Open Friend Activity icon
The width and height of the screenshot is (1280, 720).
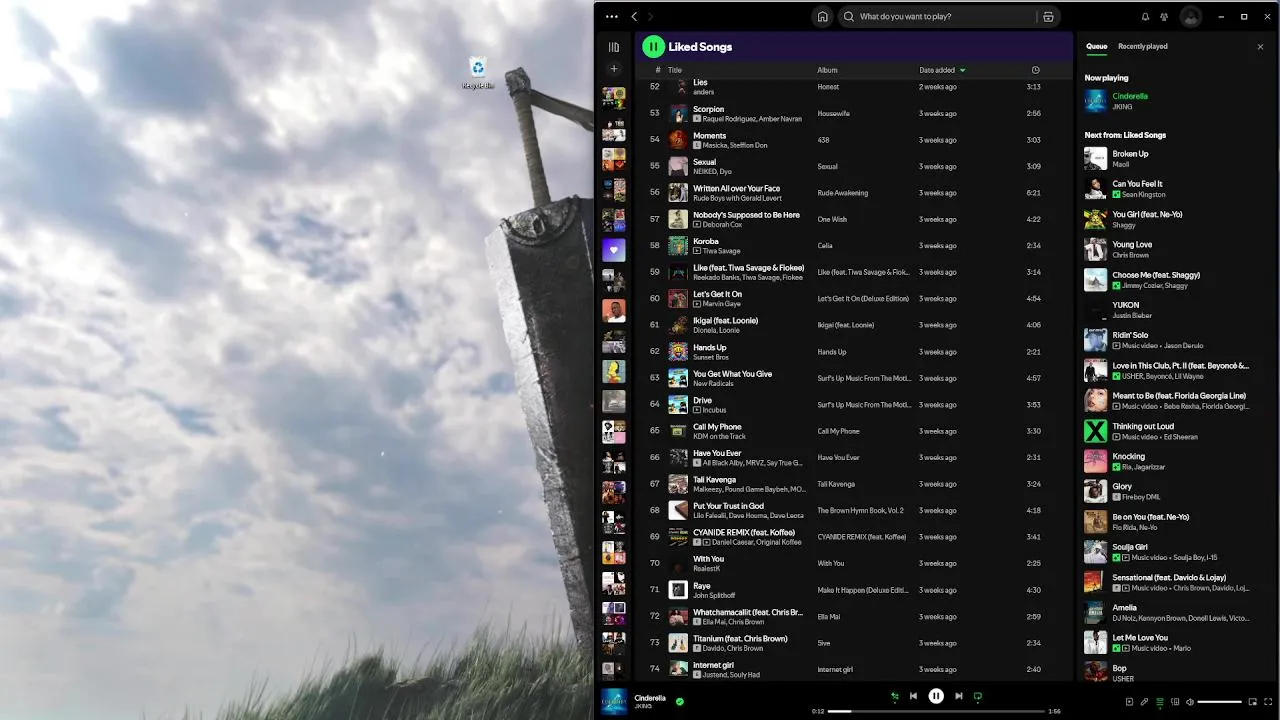pyautogui.click(x=1164, y=17)
